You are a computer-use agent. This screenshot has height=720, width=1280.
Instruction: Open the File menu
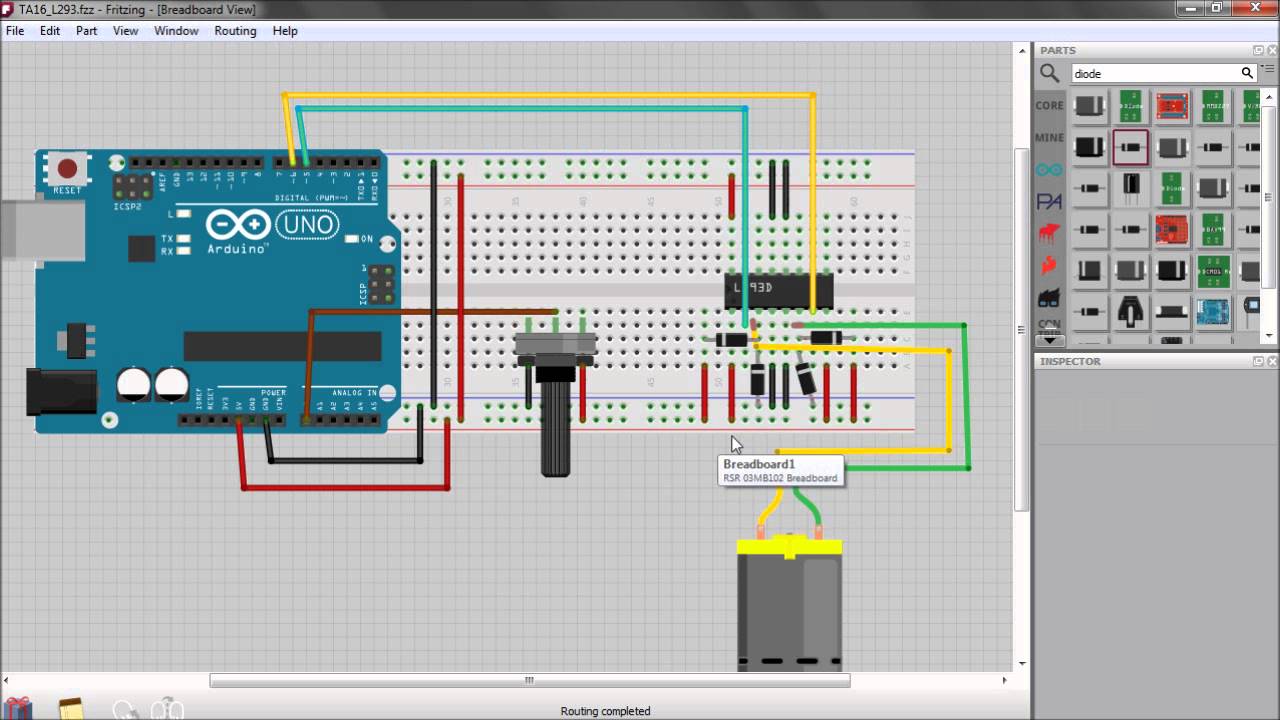coord(15,31)
